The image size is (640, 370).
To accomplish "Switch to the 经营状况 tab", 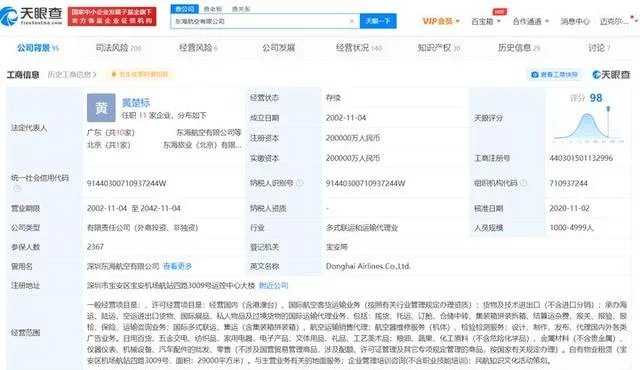I will [359, 48].
